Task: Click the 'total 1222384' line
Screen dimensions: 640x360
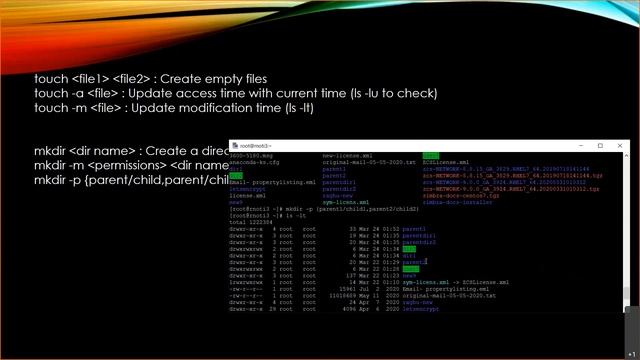Action: tap(251, 222)
